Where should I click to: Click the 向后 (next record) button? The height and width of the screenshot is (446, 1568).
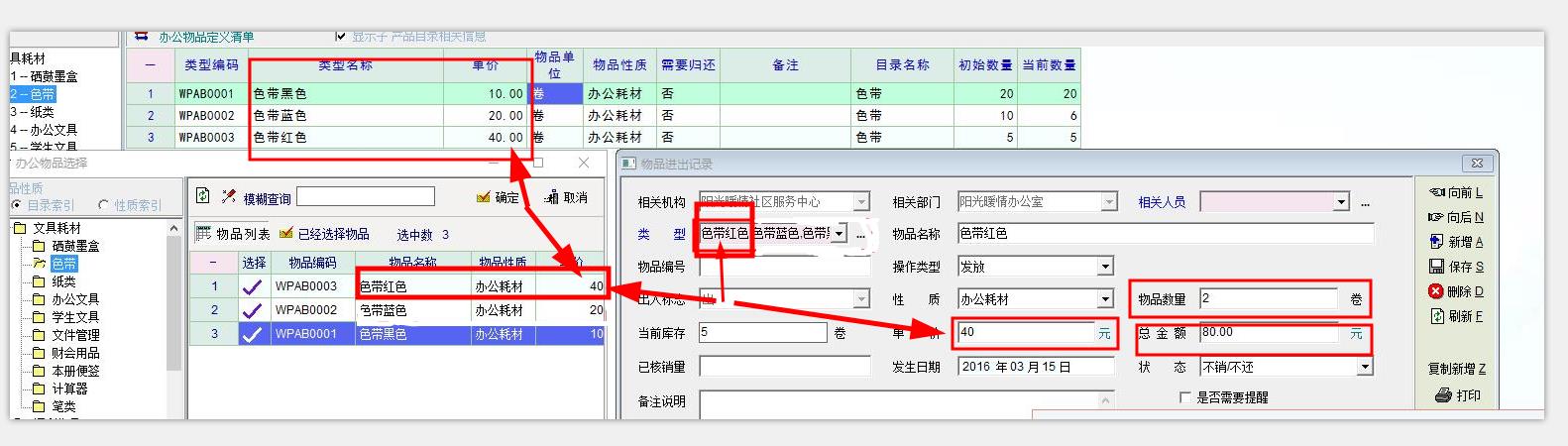point(1455,217)
